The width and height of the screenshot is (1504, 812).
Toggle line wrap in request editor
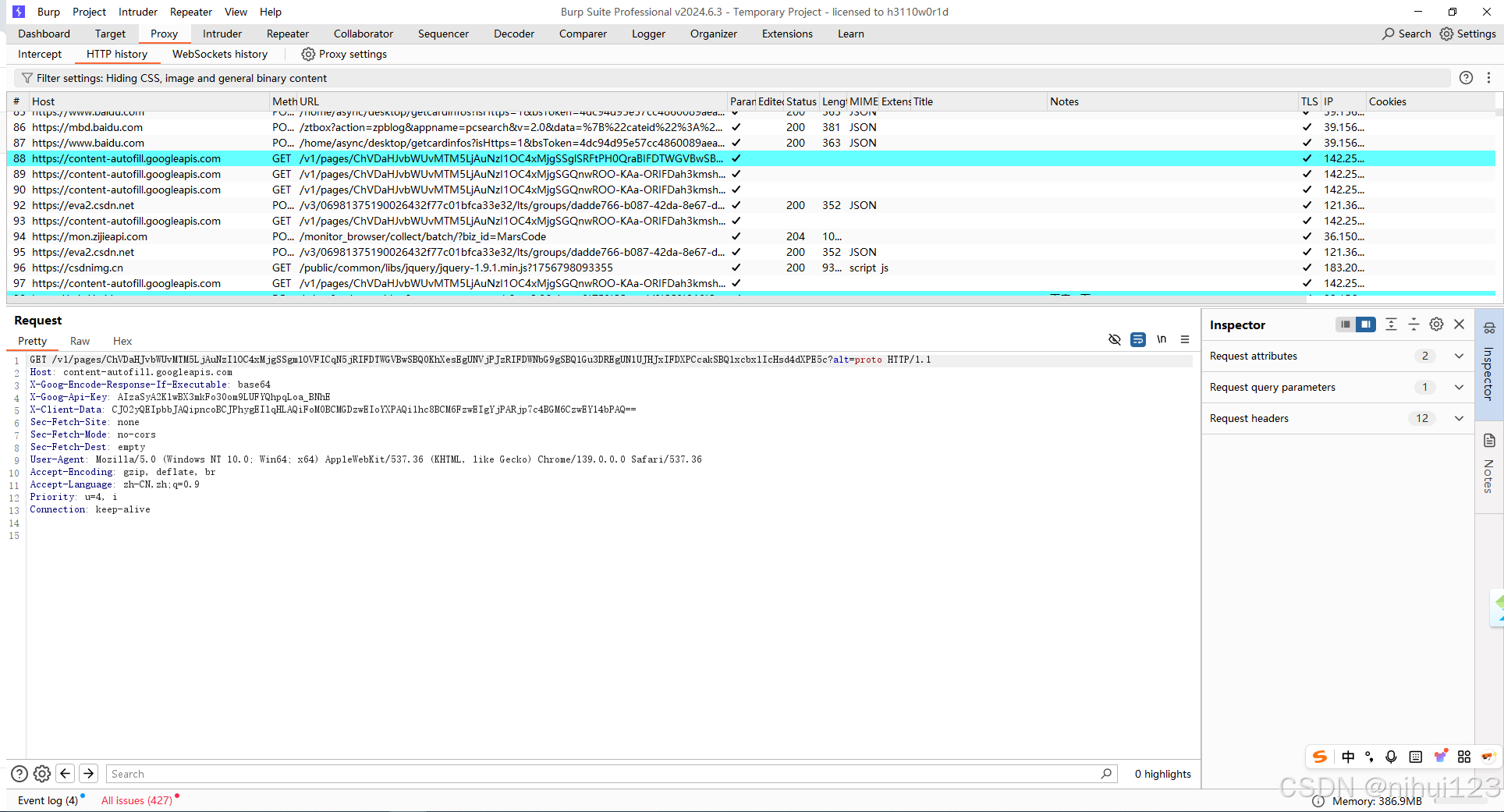[1138, 339]
